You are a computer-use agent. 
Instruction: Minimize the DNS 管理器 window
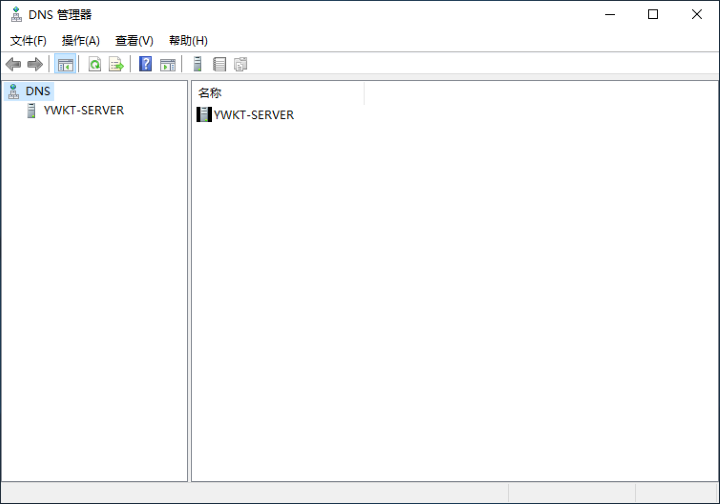pyautogui.click(x=610, y=14)
